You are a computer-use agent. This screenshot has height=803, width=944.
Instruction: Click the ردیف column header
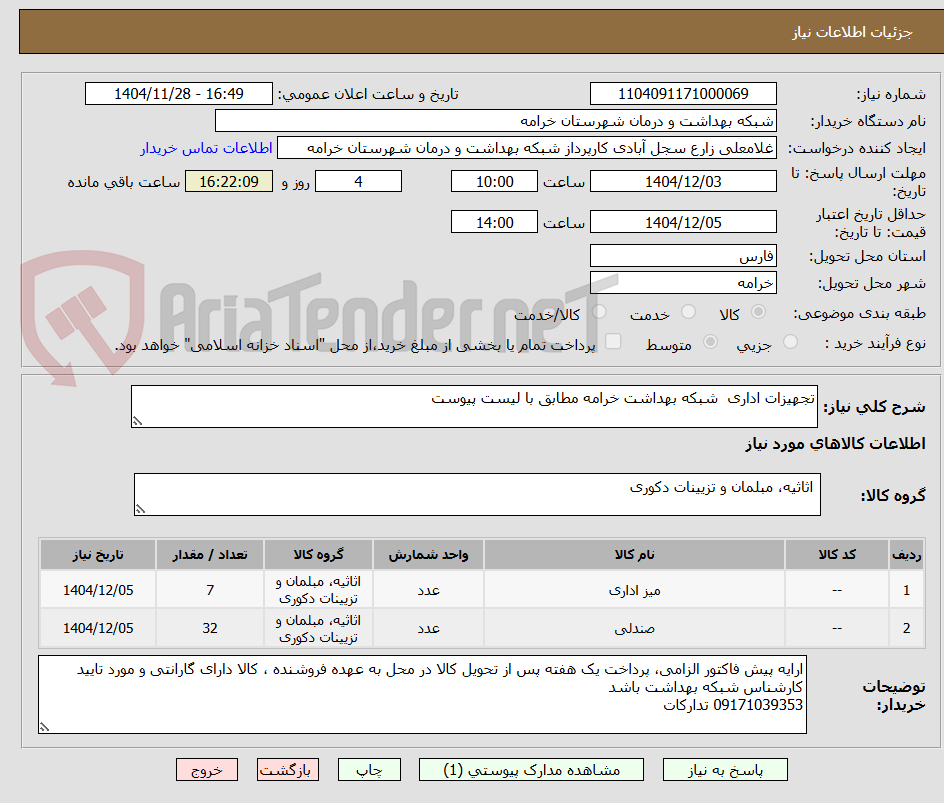(906, 554)
